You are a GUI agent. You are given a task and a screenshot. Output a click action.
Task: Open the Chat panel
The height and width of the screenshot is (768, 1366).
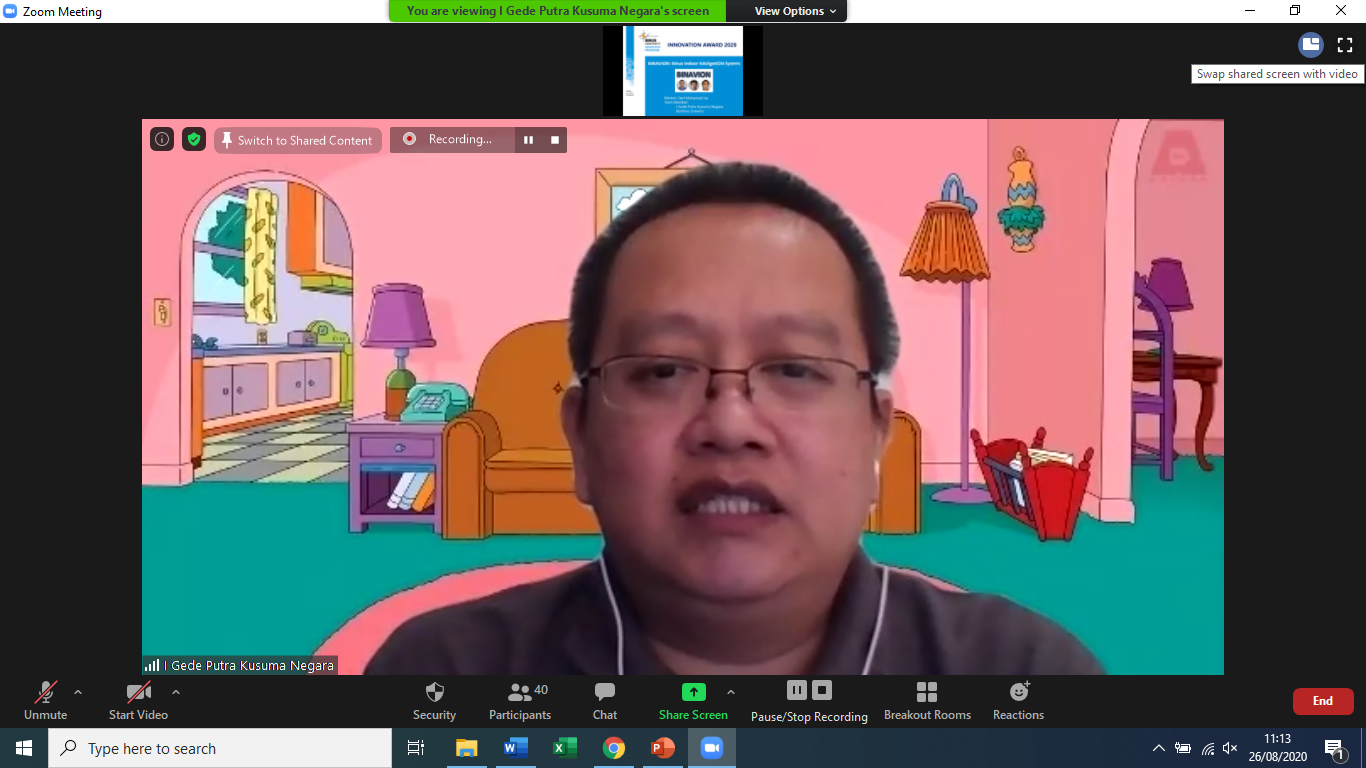(x=605, y=701)
